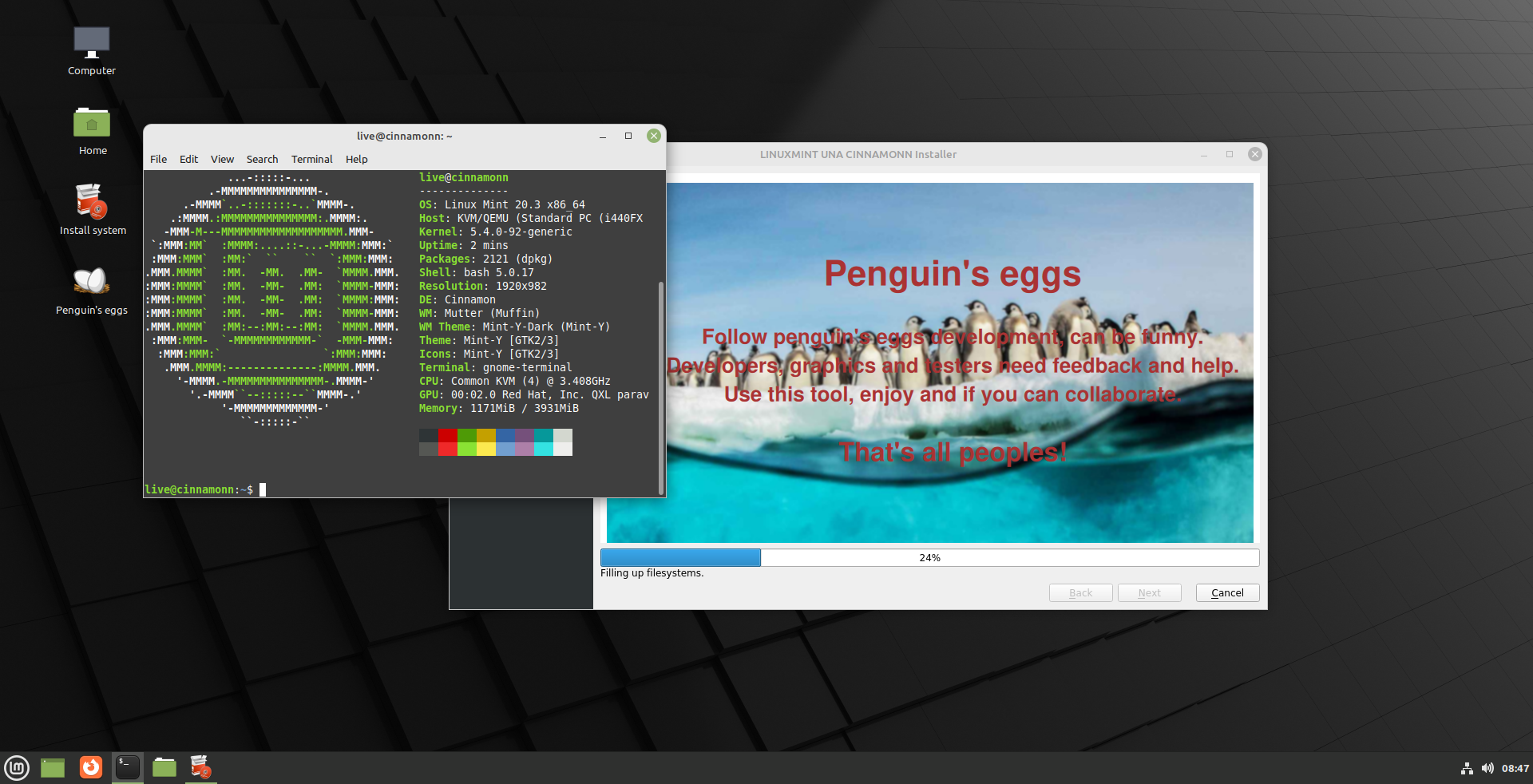
Task: Click the 'OS: Linux Mint 20.3 x86_64' line
Action: tap(502, 204)
